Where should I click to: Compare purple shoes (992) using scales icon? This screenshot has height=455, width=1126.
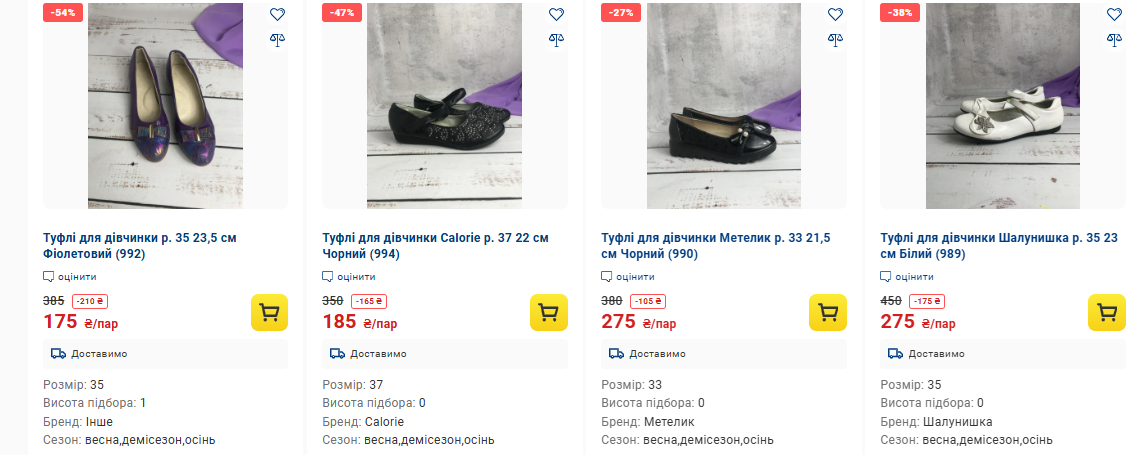tap(277, 40)
